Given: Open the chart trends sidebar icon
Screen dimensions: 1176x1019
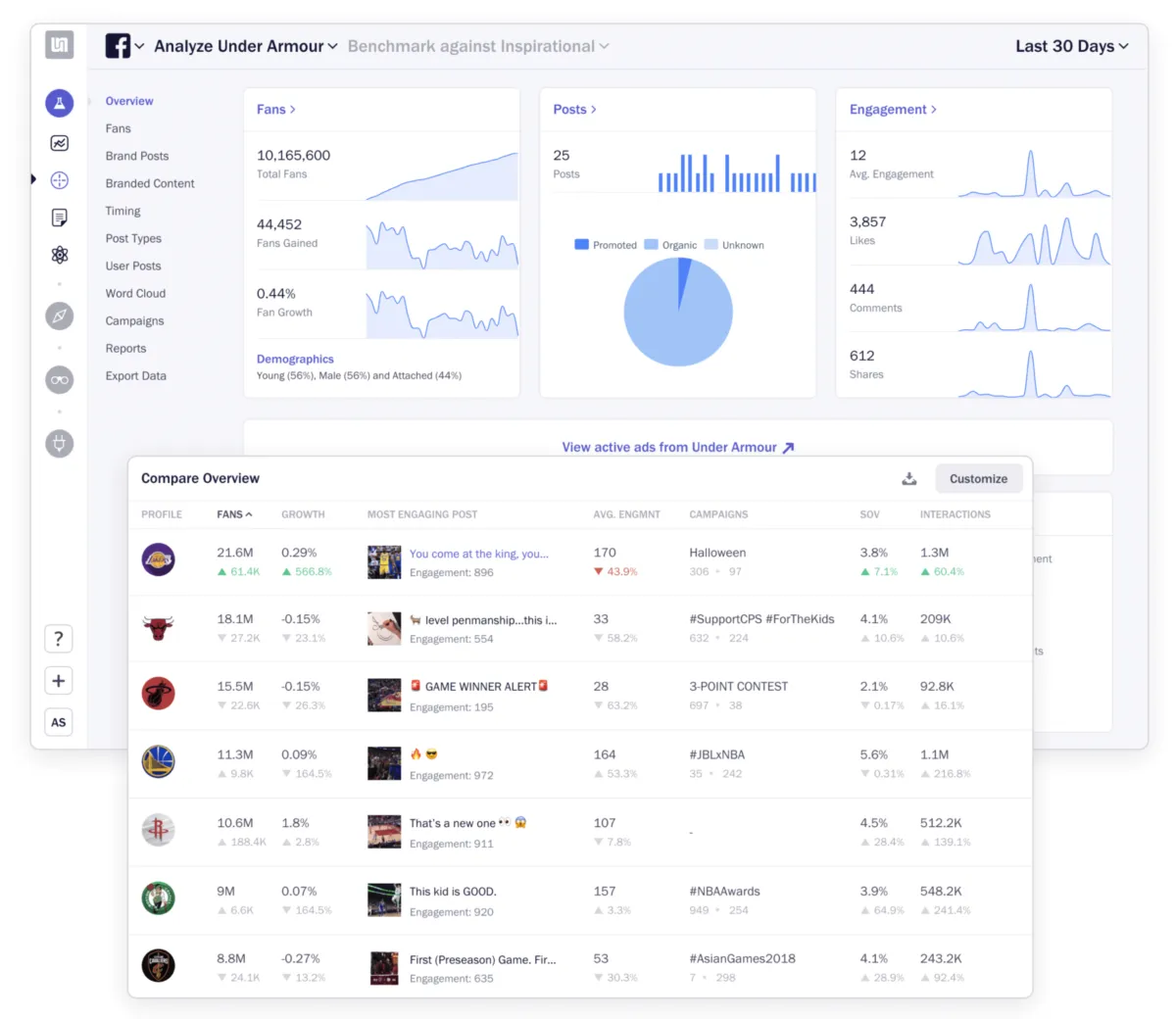Looking at the screenshot, I should [x=59, y=143].
